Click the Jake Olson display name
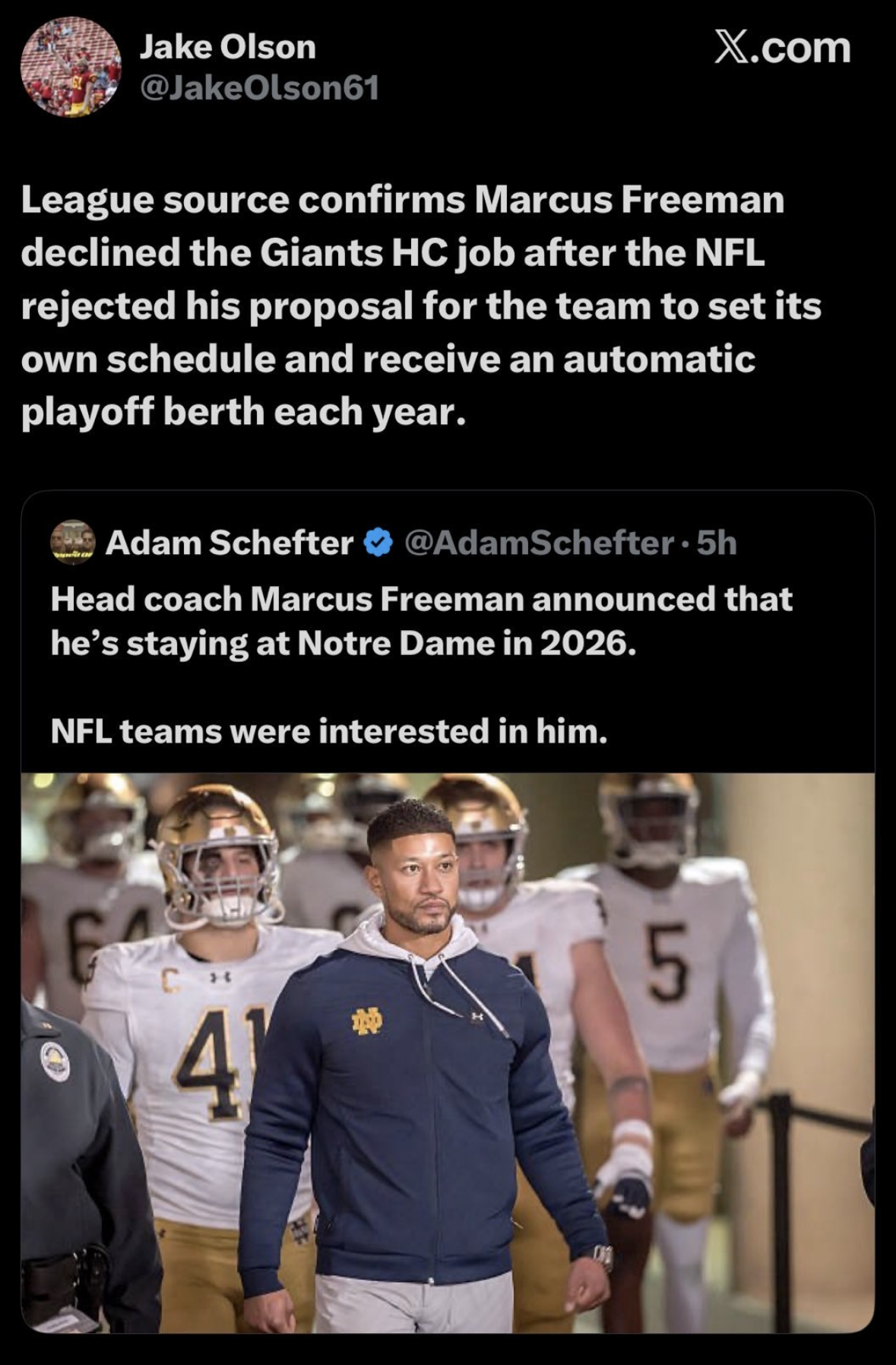 pos(227,47)
